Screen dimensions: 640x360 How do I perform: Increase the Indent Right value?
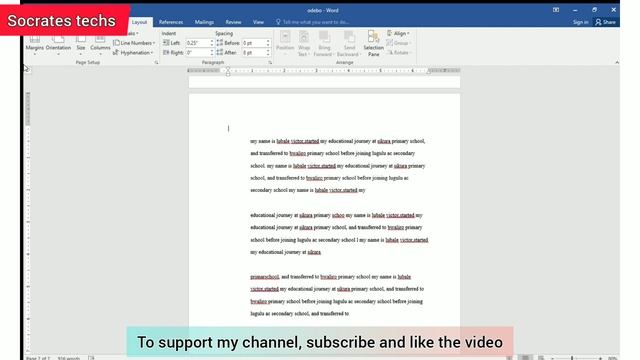point(212,51)
